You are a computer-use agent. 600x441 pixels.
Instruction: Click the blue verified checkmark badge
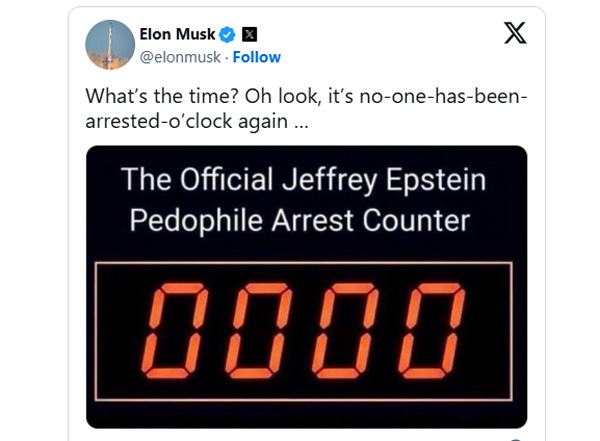[x=227, y=34]
